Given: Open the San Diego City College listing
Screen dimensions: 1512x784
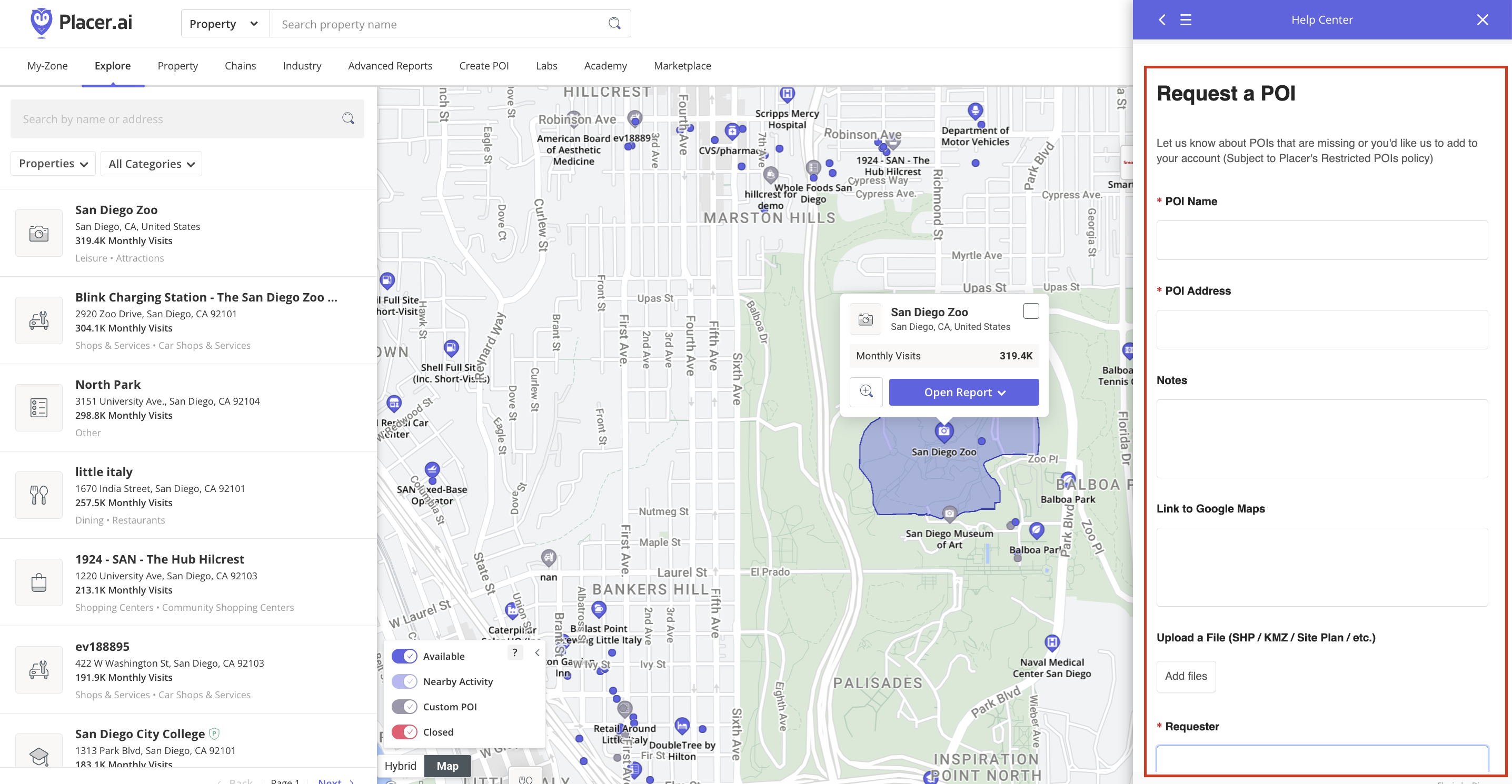Looking at the screenshot, I should coord(140,733).
